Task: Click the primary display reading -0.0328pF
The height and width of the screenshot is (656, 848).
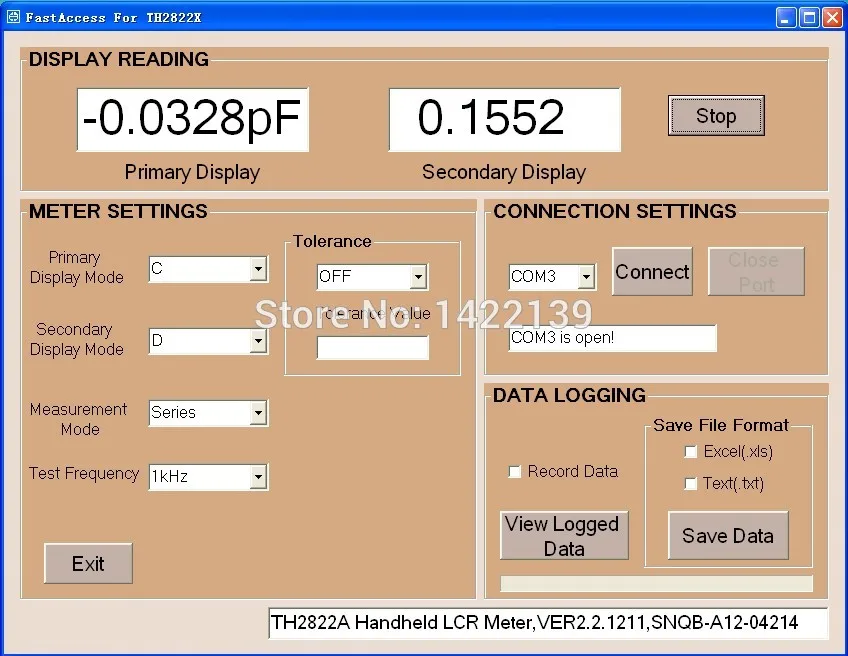Action: pyautogui.click(x=193, y=120)
